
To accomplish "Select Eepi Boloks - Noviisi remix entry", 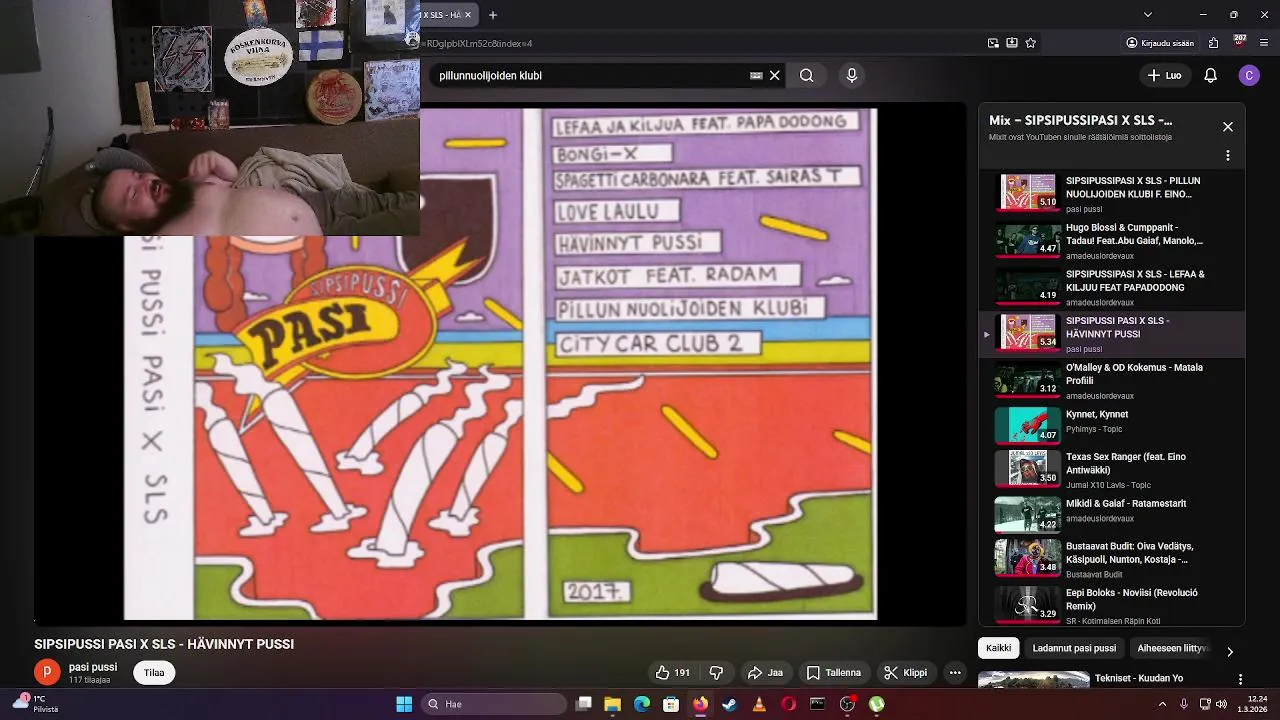I will tap(1112, 605).
